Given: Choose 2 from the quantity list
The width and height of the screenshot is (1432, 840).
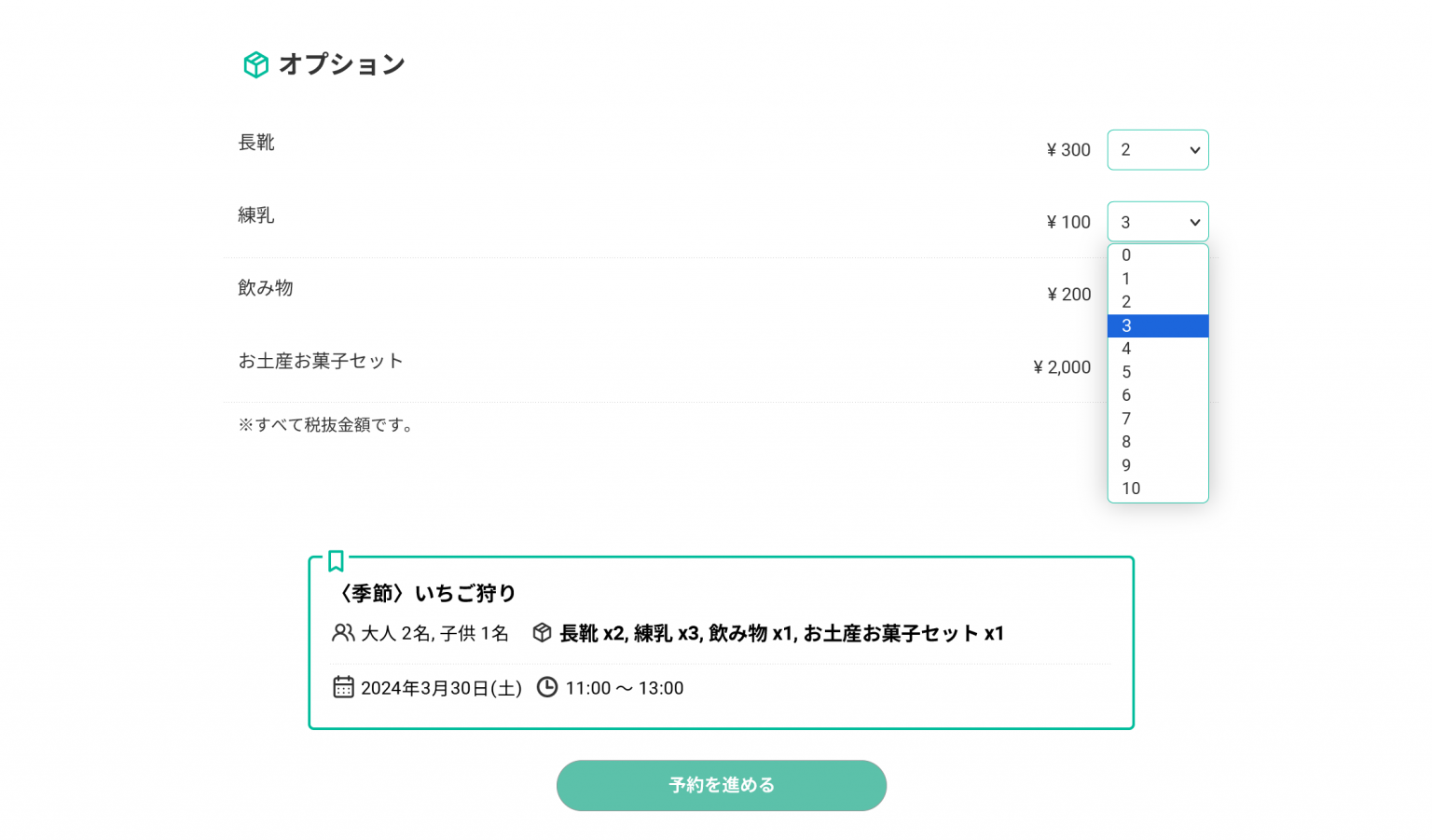Looking at the screenshot, I should pos(1157,302).
